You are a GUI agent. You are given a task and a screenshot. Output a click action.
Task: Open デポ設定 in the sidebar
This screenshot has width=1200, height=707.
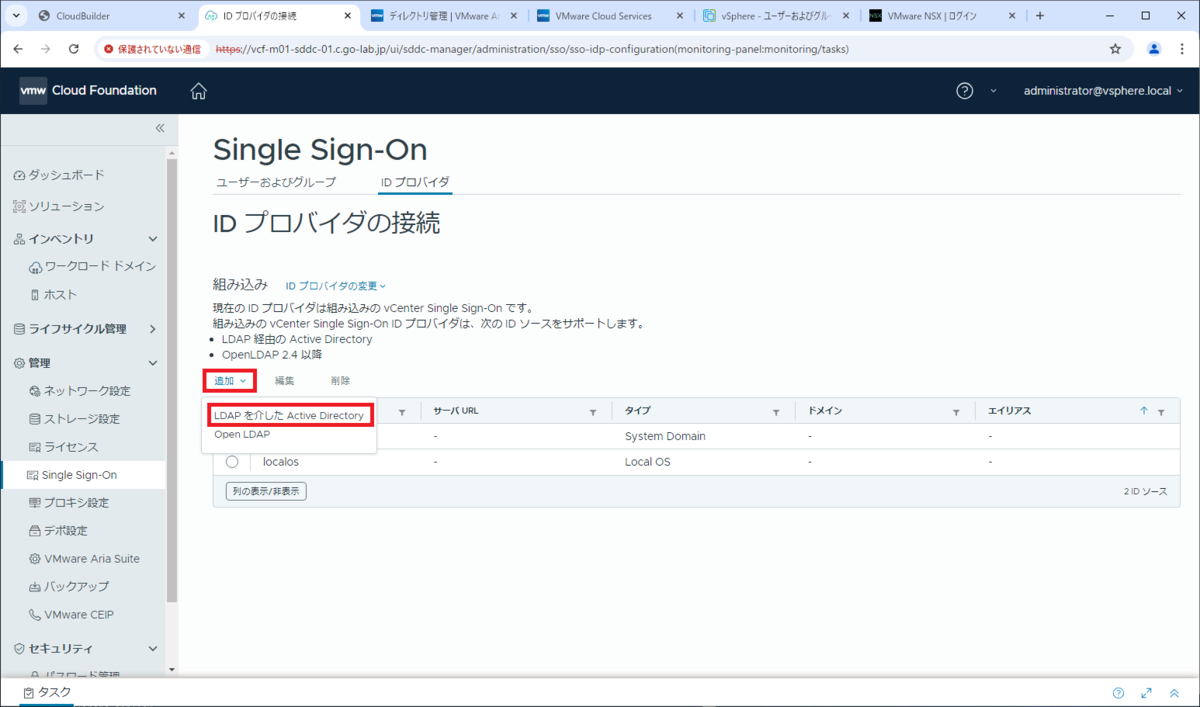click(x=59, y=531)
